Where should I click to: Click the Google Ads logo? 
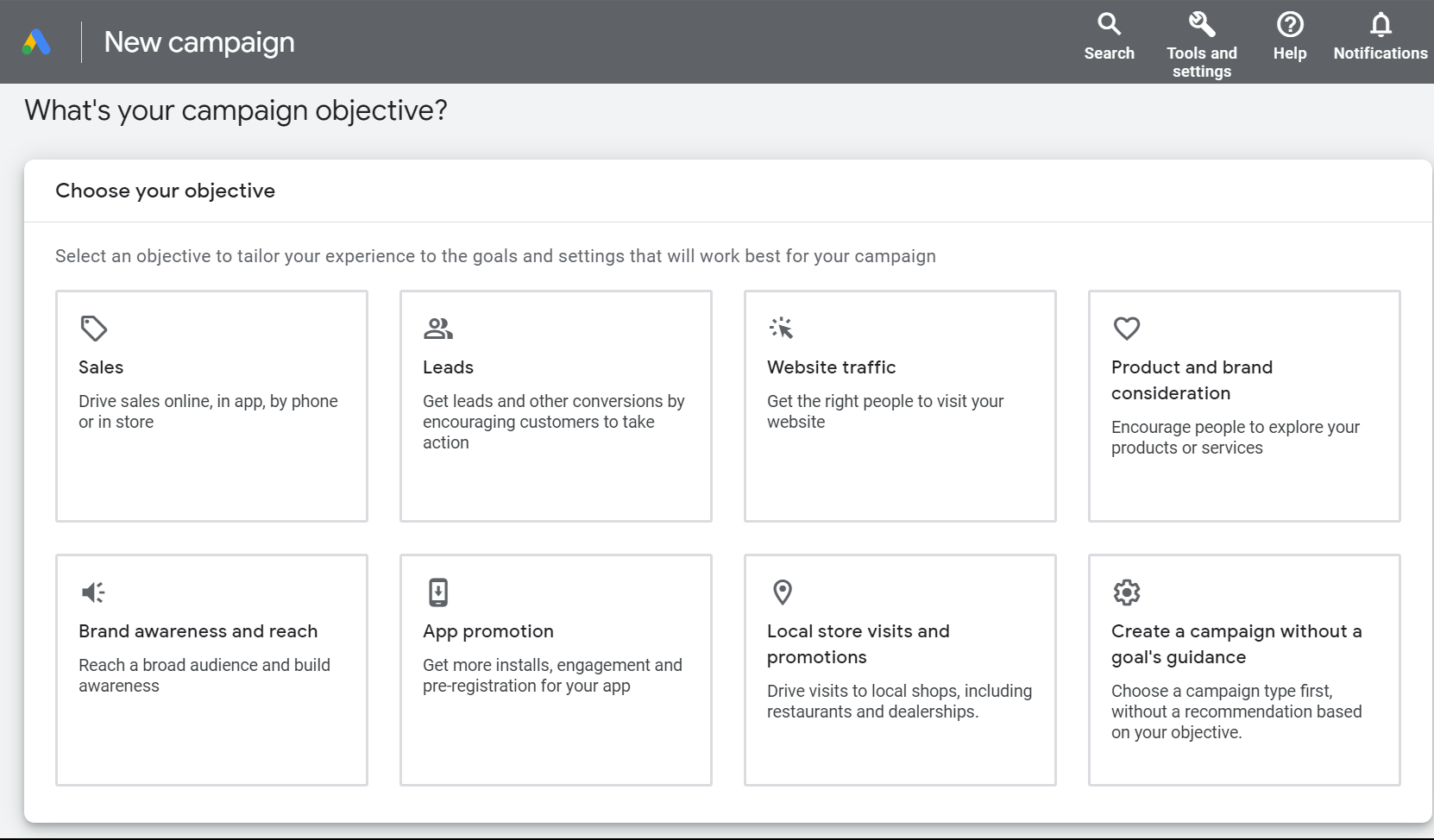(x=36, y=41)
